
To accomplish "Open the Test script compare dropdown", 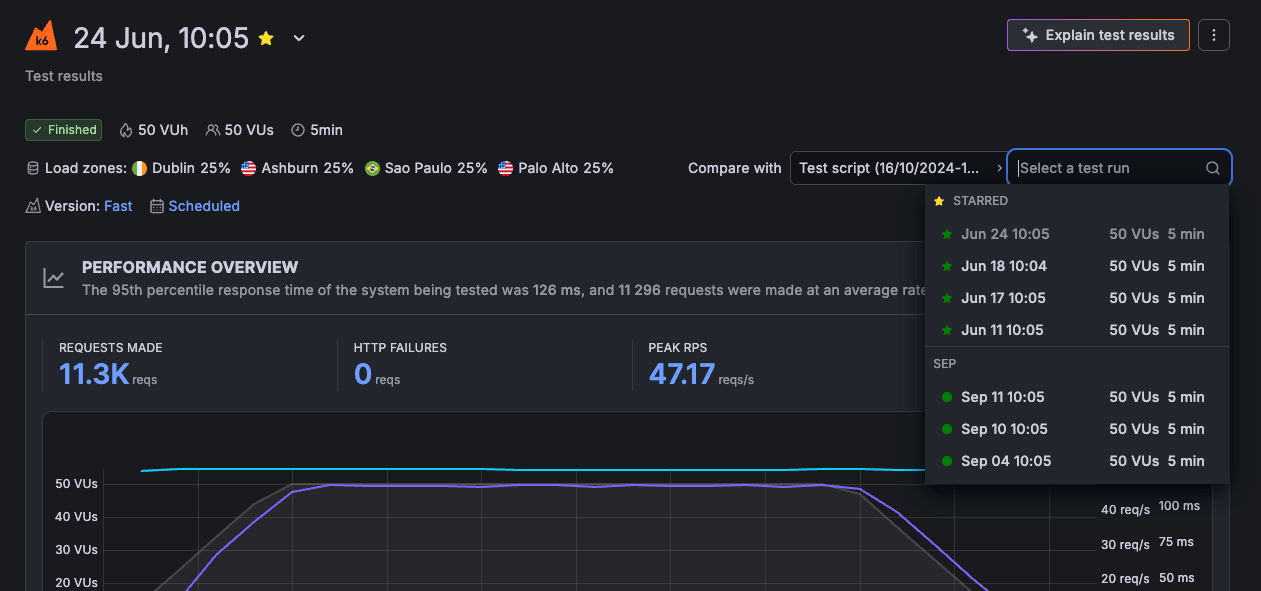I will pos(898,168).
